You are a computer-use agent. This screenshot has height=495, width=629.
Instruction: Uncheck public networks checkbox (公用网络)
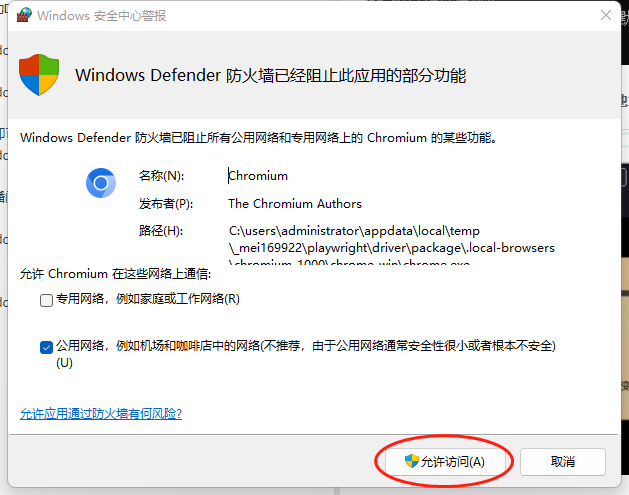coord(47,347)
